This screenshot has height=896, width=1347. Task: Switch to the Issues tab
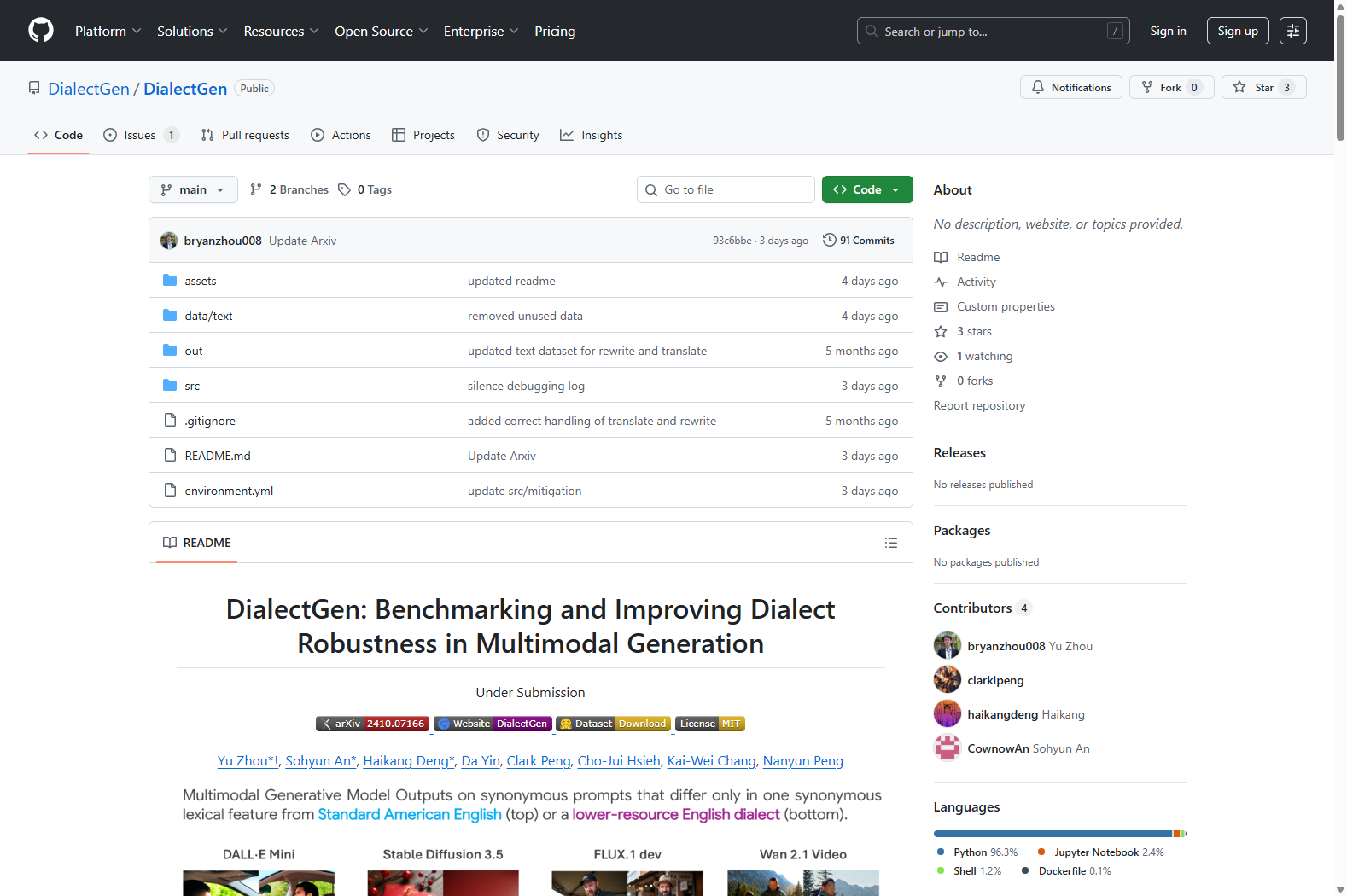[141, 135]
